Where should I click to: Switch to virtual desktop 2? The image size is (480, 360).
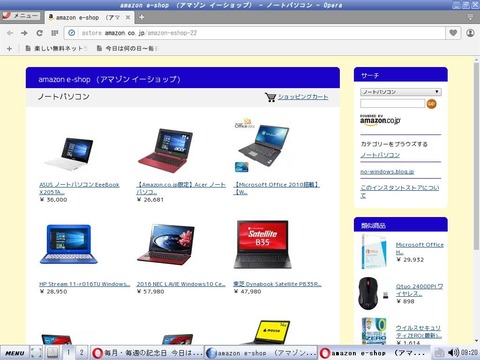coord(81,353)
